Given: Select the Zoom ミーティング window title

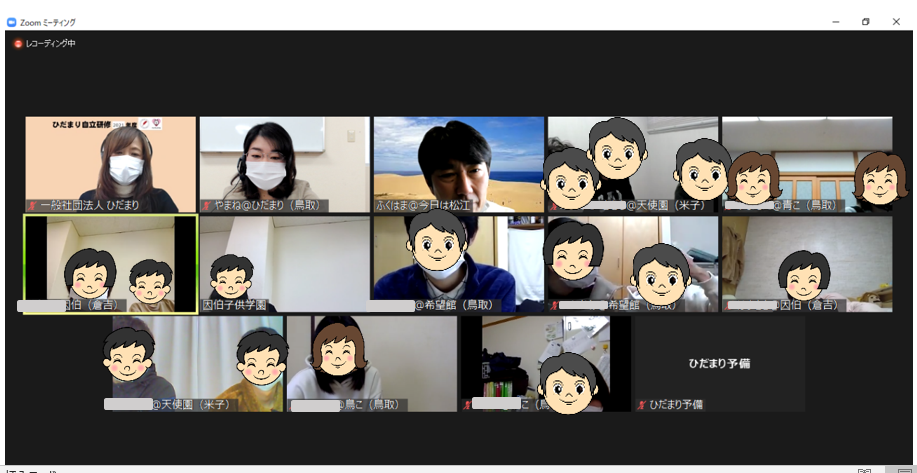Looking at the screenshot, I should click(x=48, y=22).
